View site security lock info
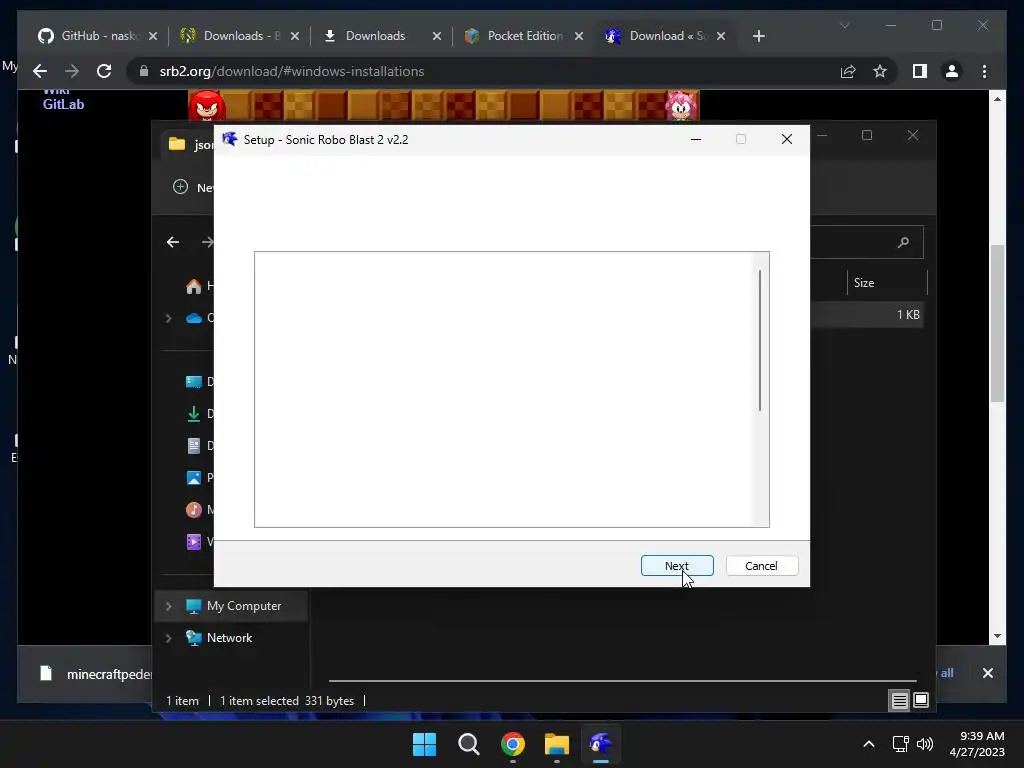Image resolution: width=1024 pixels, height=768 pixels. point(144,71)
